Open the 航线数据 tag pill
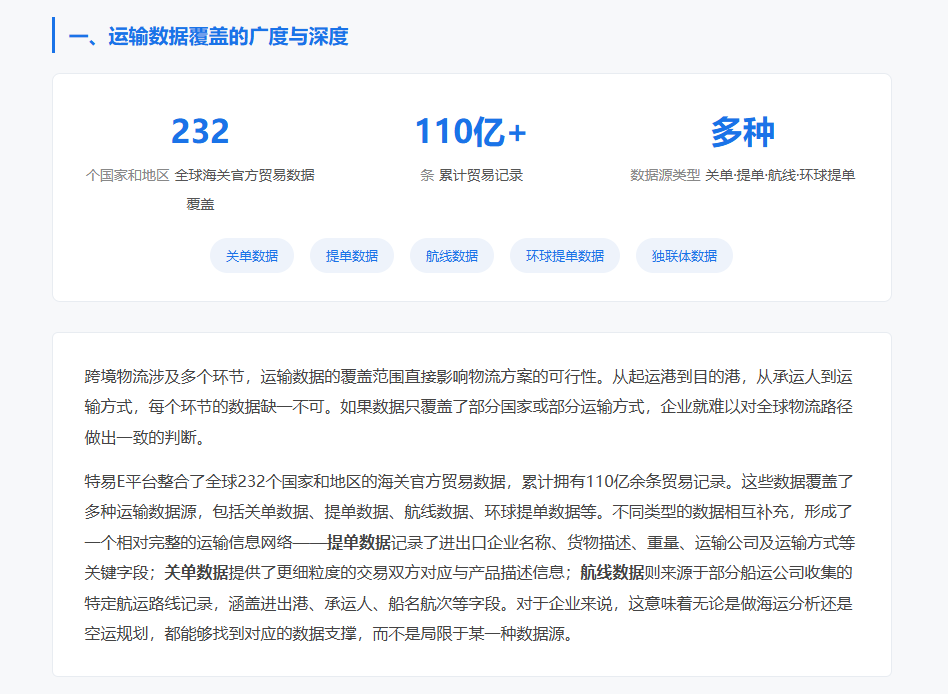Image resolution: width=948 pixels, height=694 pixels. click(x=452, y=256)
